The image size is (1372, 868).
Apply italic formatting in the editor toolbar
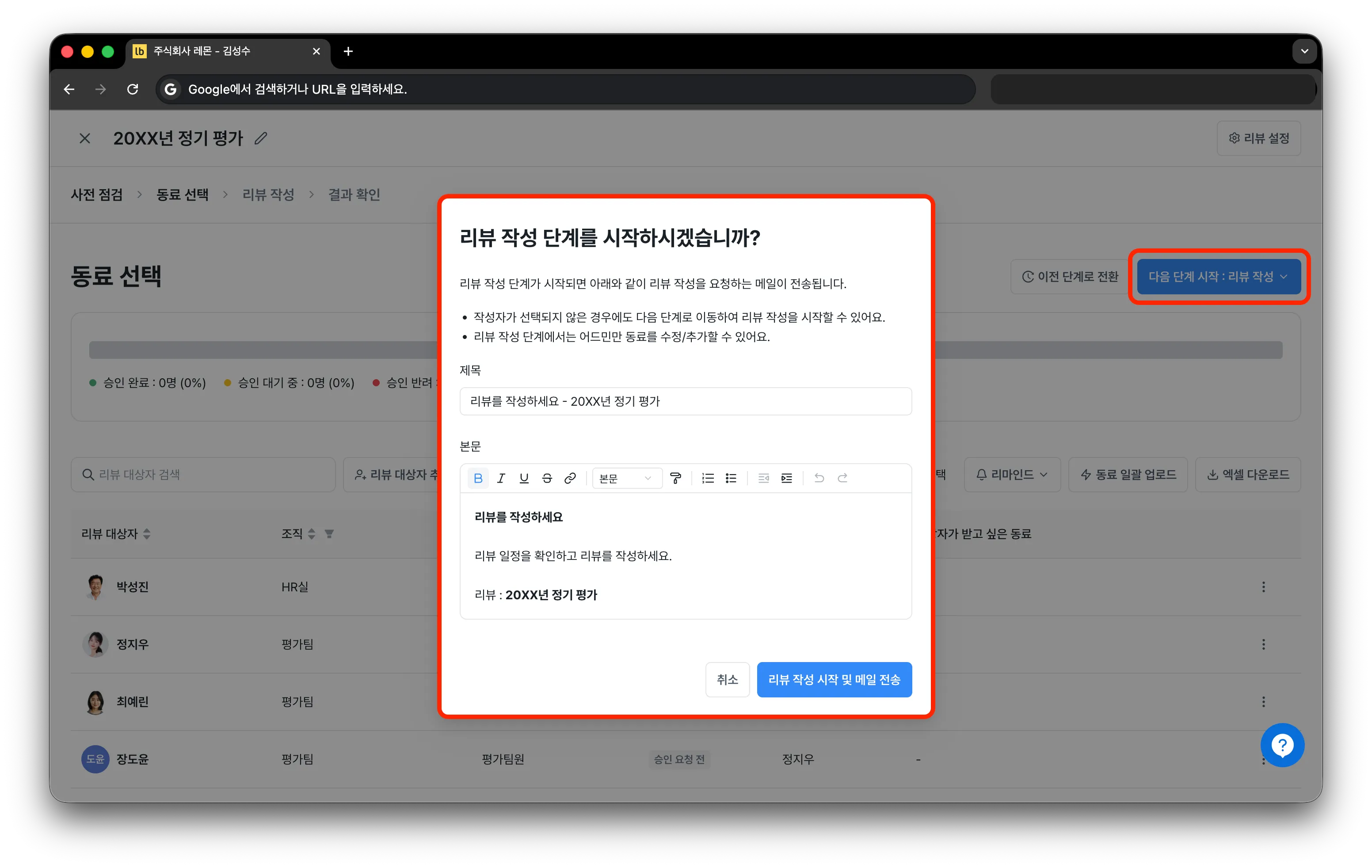click(x=501, y=478)
